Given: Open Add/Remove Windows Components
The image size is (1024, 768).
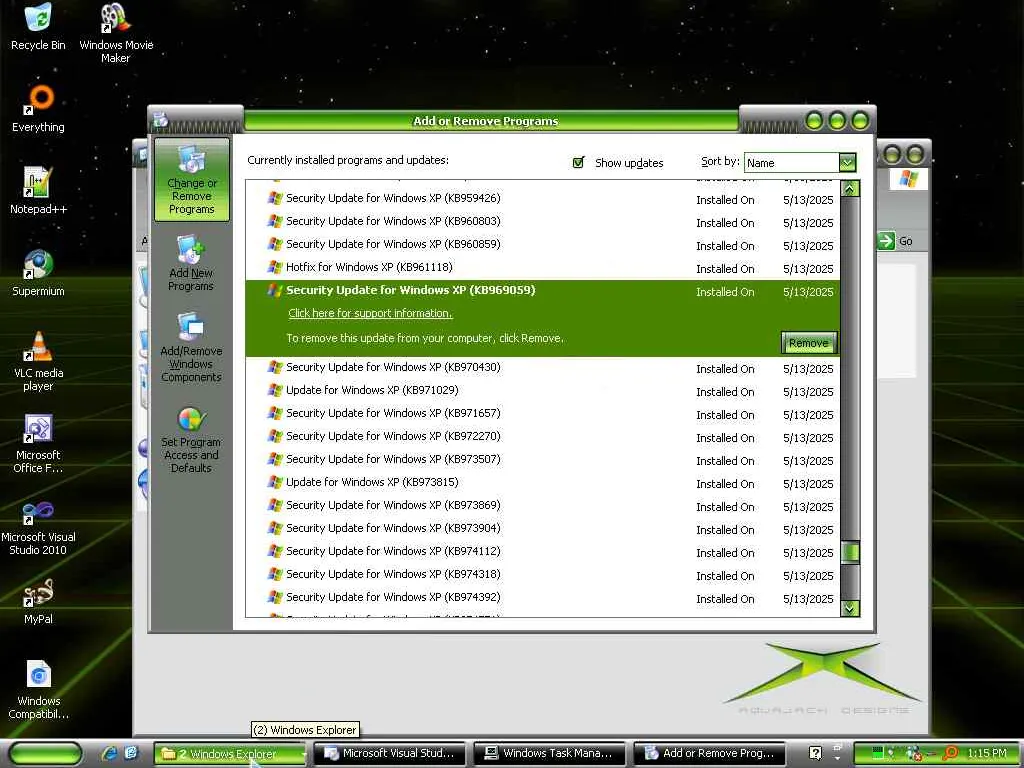Looking at the screenshot, I should [191, 347].
